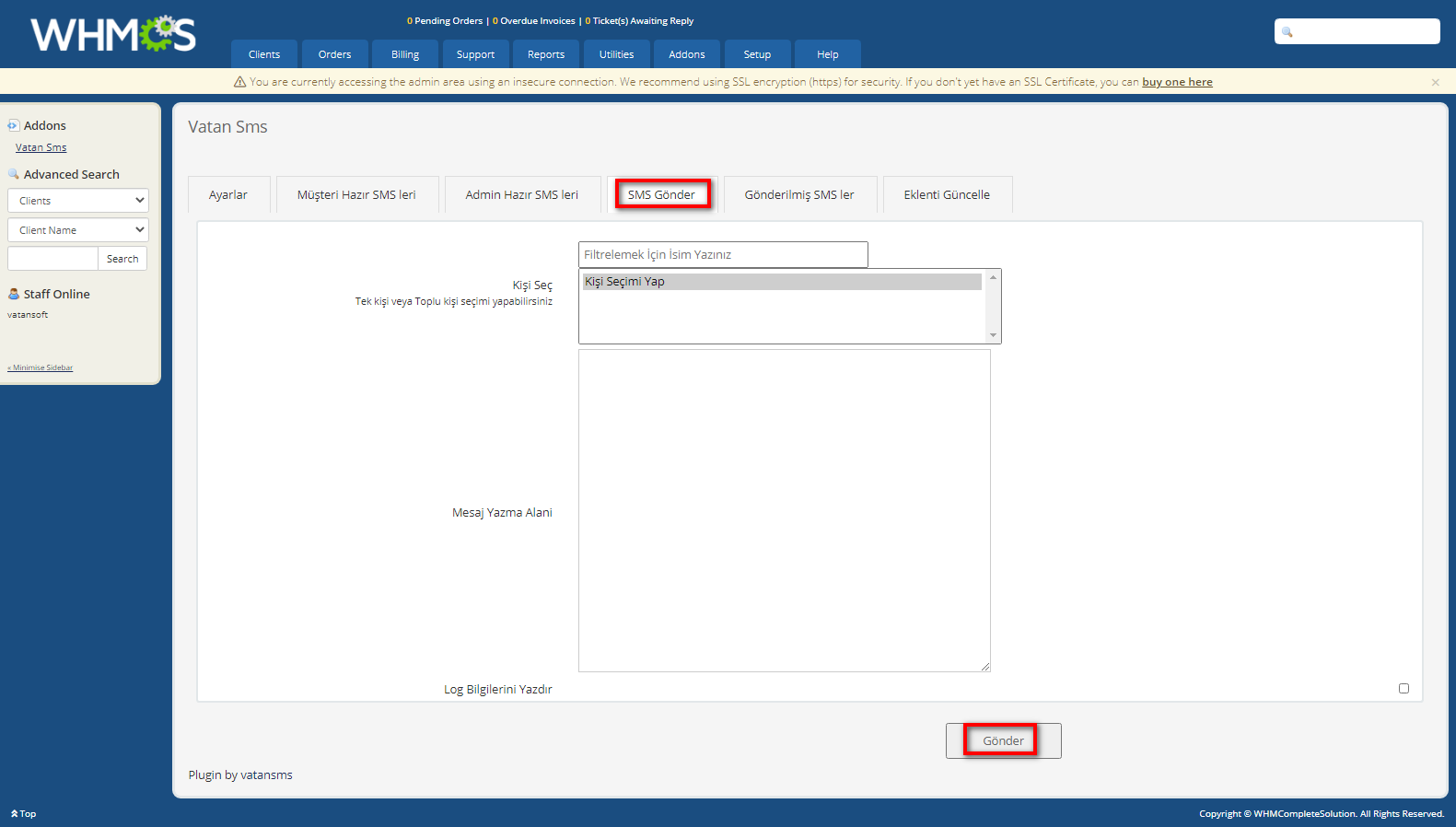Enable the Log Bilgilerini Yazdır checkbox

[1404, 688]
